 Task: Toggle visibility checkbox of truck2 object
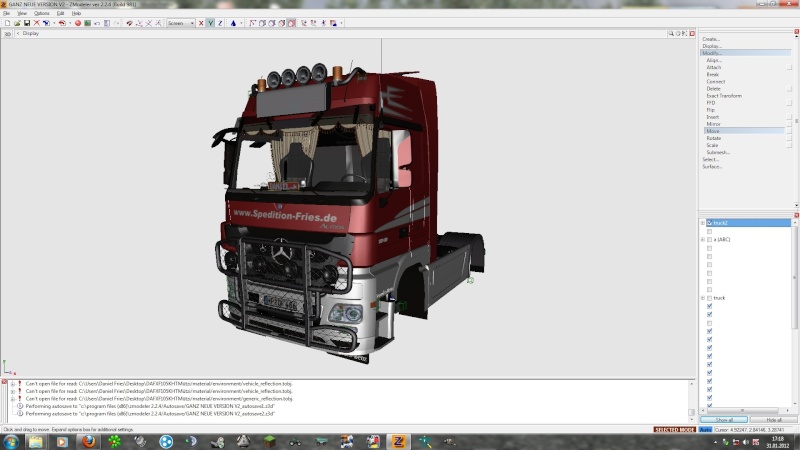pos(709,223)
